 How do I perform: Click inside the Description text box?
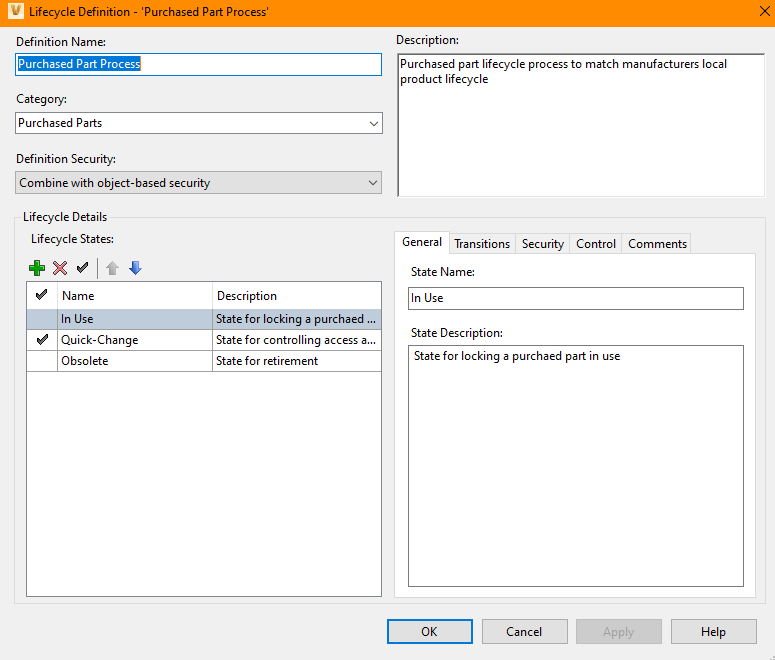[x=581, y=125]
